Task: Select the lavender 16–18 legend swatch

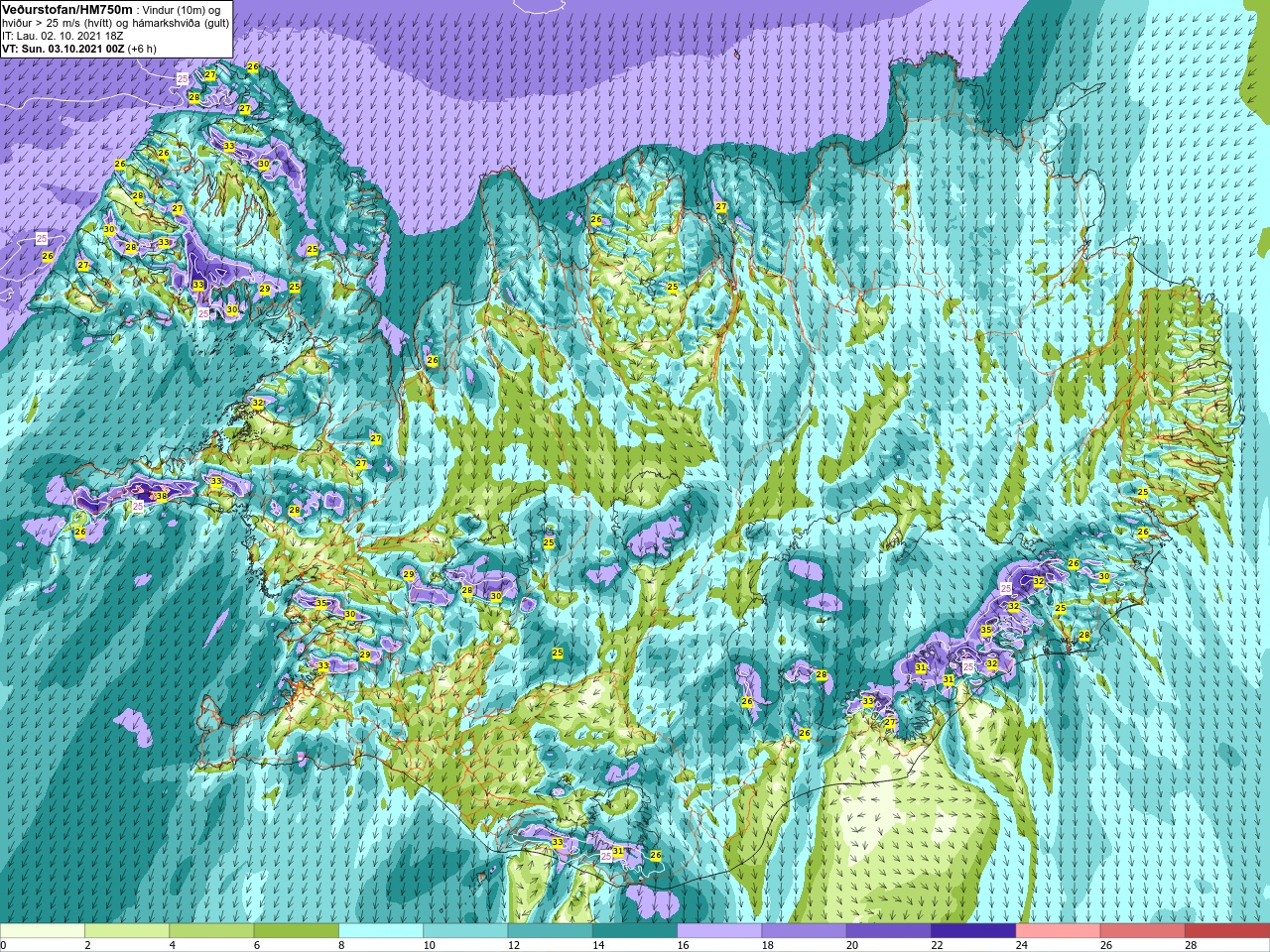Action: tap(719, 931)
